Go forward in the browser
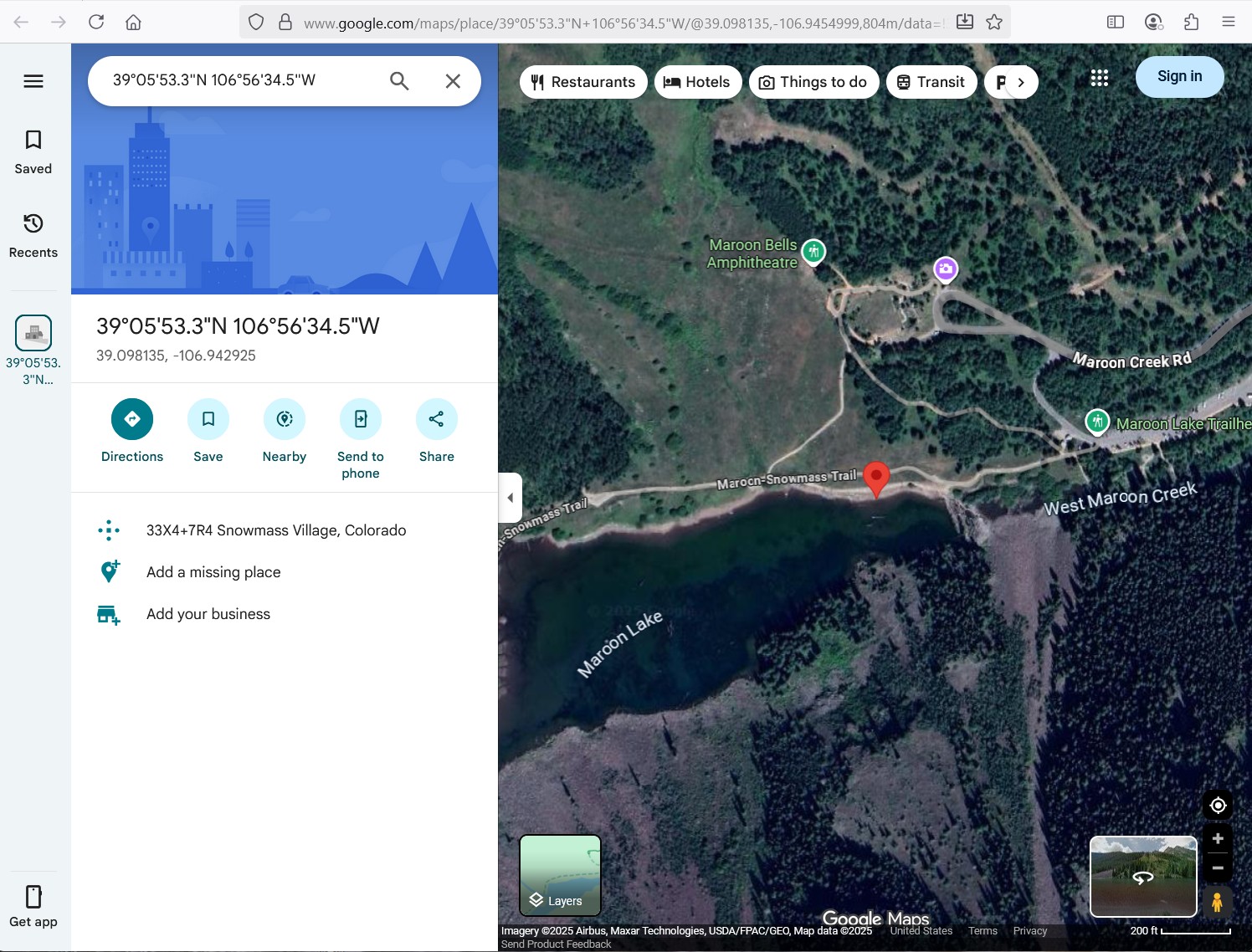The width and height of the screenshot is (1252, 952). pyautogui.click(x=58, y=22)
